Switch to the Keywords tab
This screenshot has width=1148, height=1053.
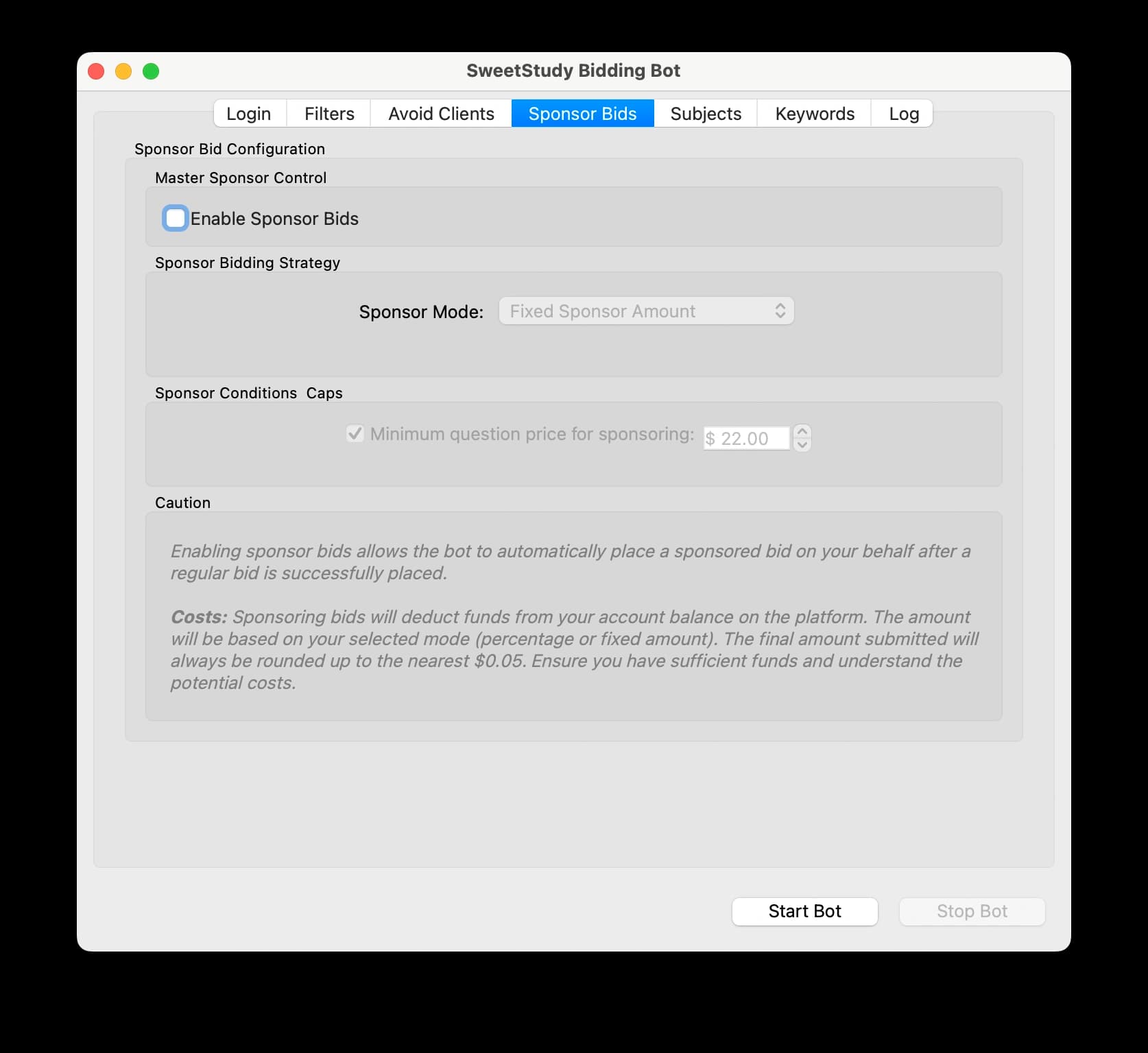(815, 113)
